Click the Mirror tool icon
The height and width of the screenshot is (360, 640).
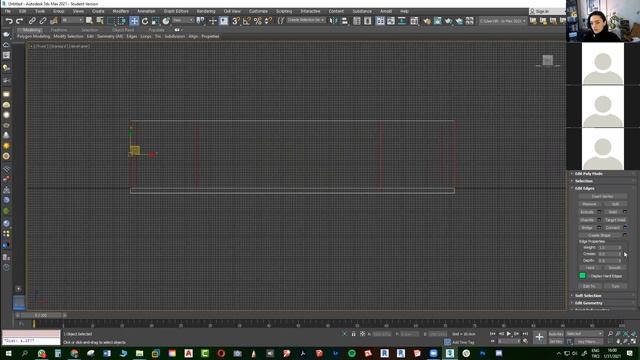click(x=334, y=21)
